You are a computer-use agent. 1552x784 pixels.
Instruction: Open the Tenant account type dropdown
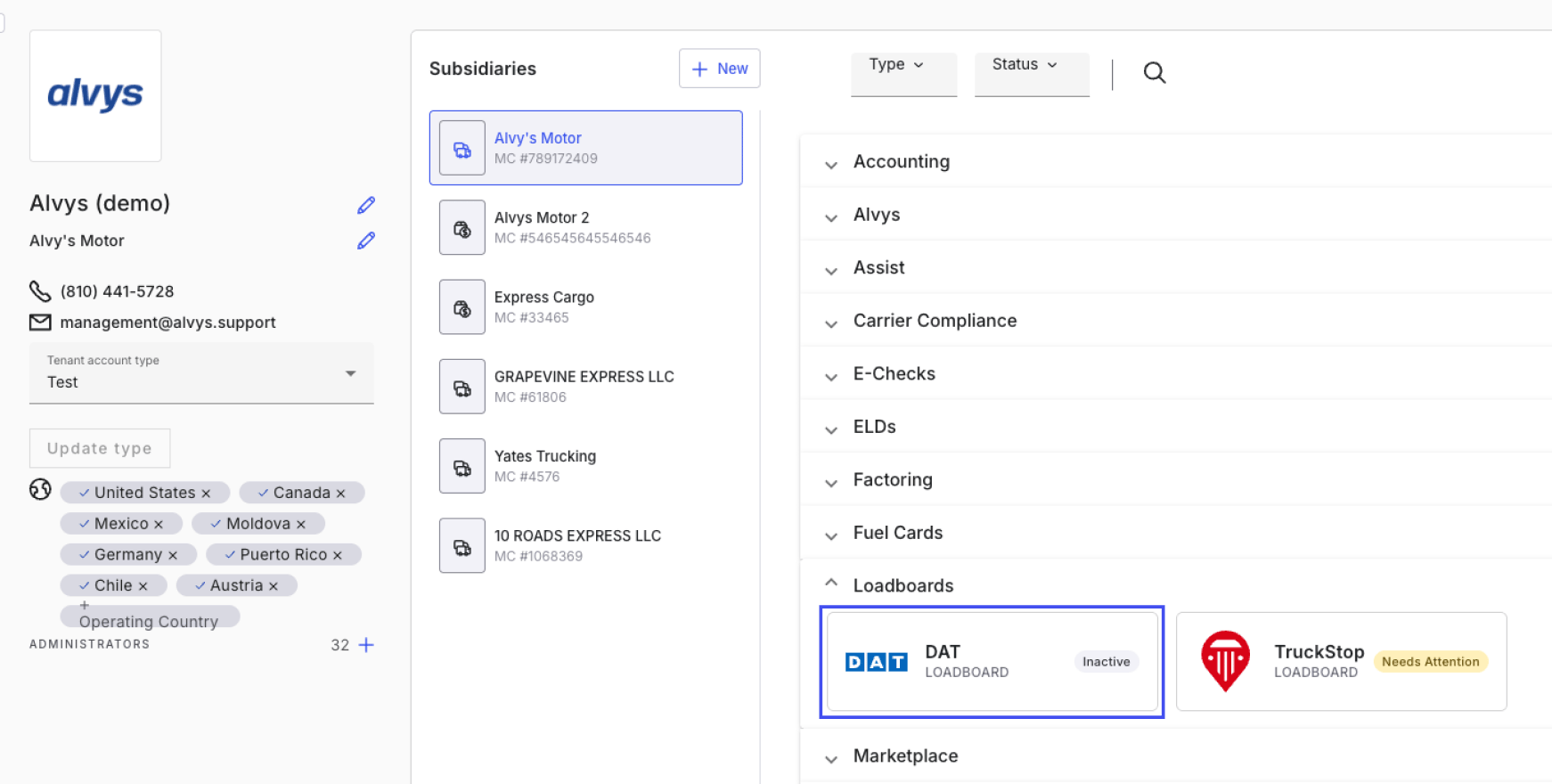pyautogui.click(x=201, y=373)
